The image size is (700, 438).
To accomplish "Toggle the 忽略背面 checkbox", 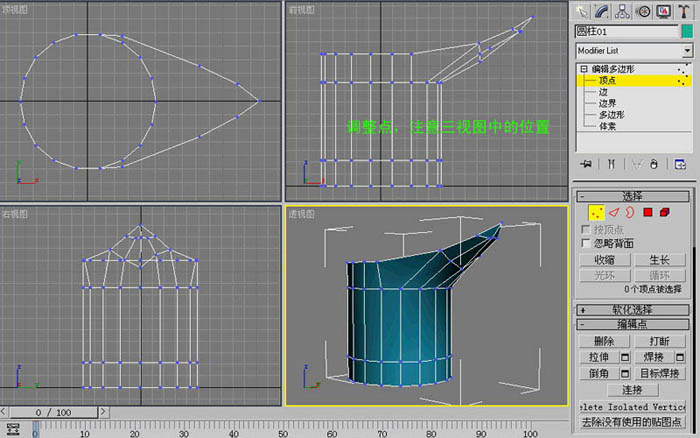I will [x=586, y=243].
